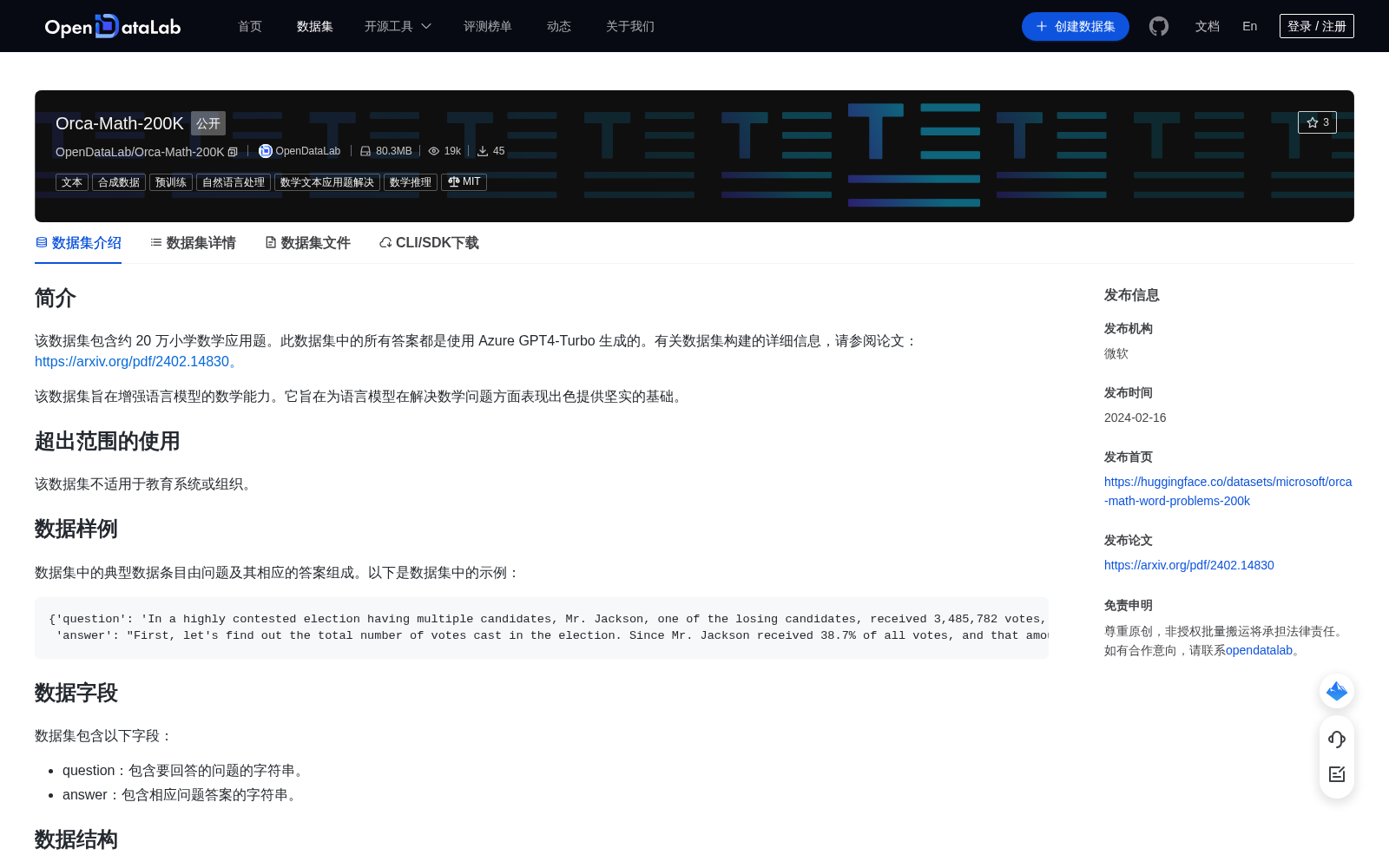Viewport: 1389px width, 868px height.
Task: Click the OpenDataLab logo
Action: click(x=113, y=26)
